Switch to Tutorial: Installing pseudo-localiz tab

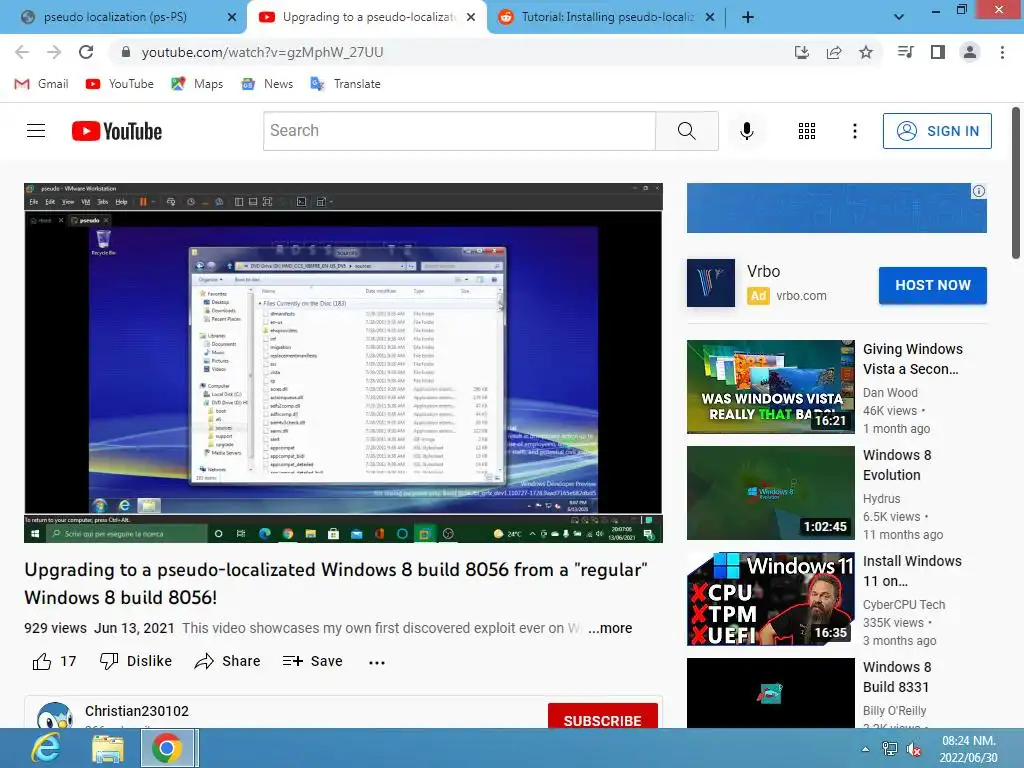coord(606,17)
